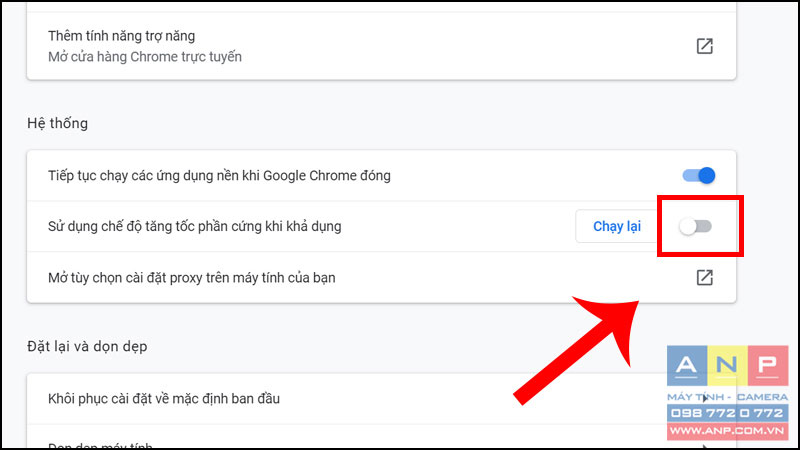The width and height of the screenshot is (800, 450).
Task: Click the Chạy lại relaunch button
Action: coord(617,227)
